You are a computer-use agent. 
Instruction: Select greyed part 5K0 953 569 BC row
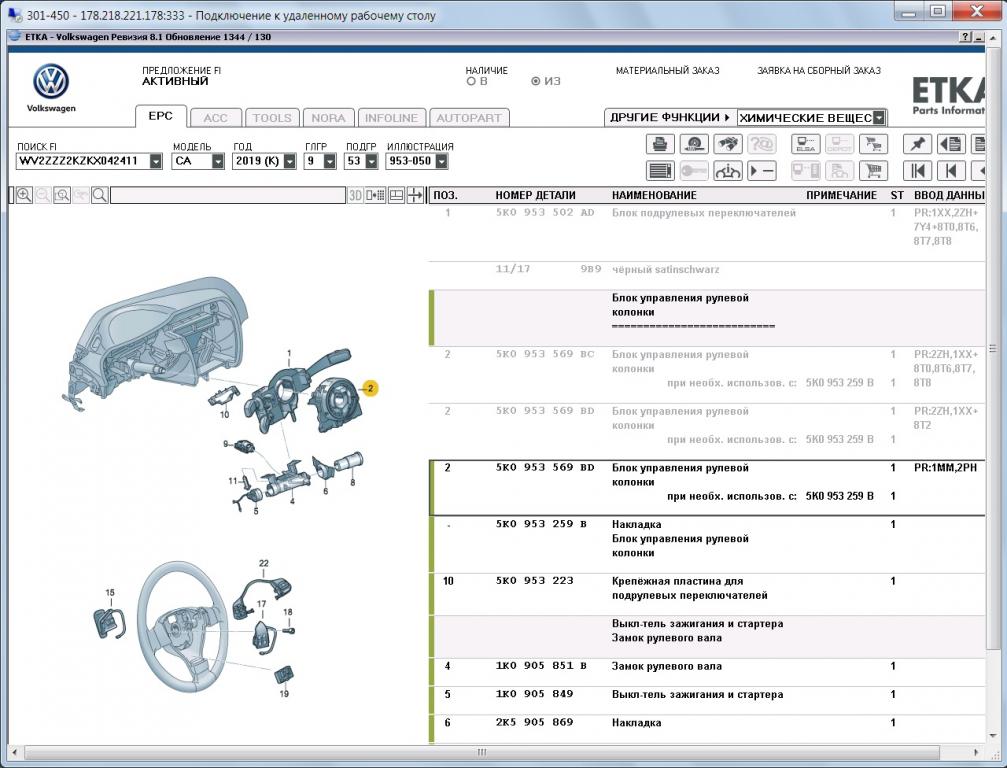pos(707,374)
